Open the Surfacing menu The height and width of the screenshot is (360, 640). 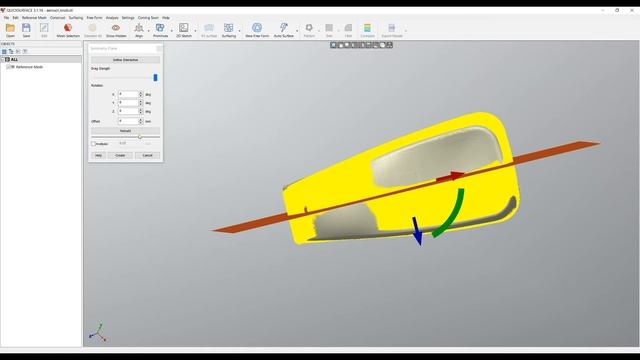[76, 18]
